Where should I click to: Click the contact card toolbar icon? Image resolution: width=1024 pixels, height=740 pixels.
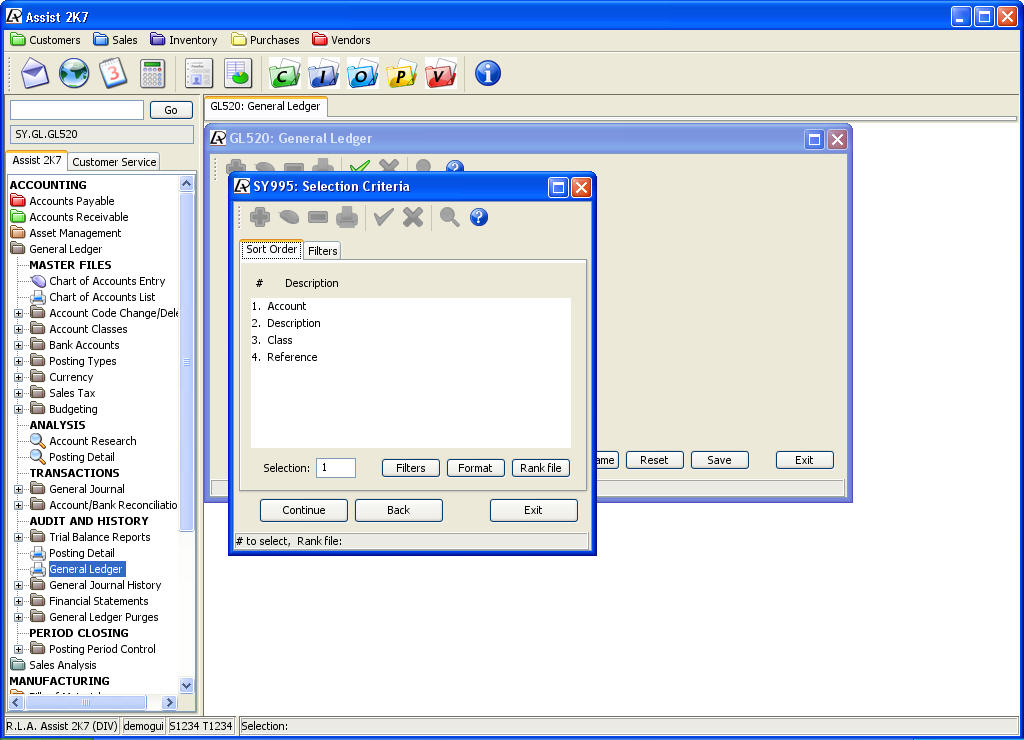(199, 73)
